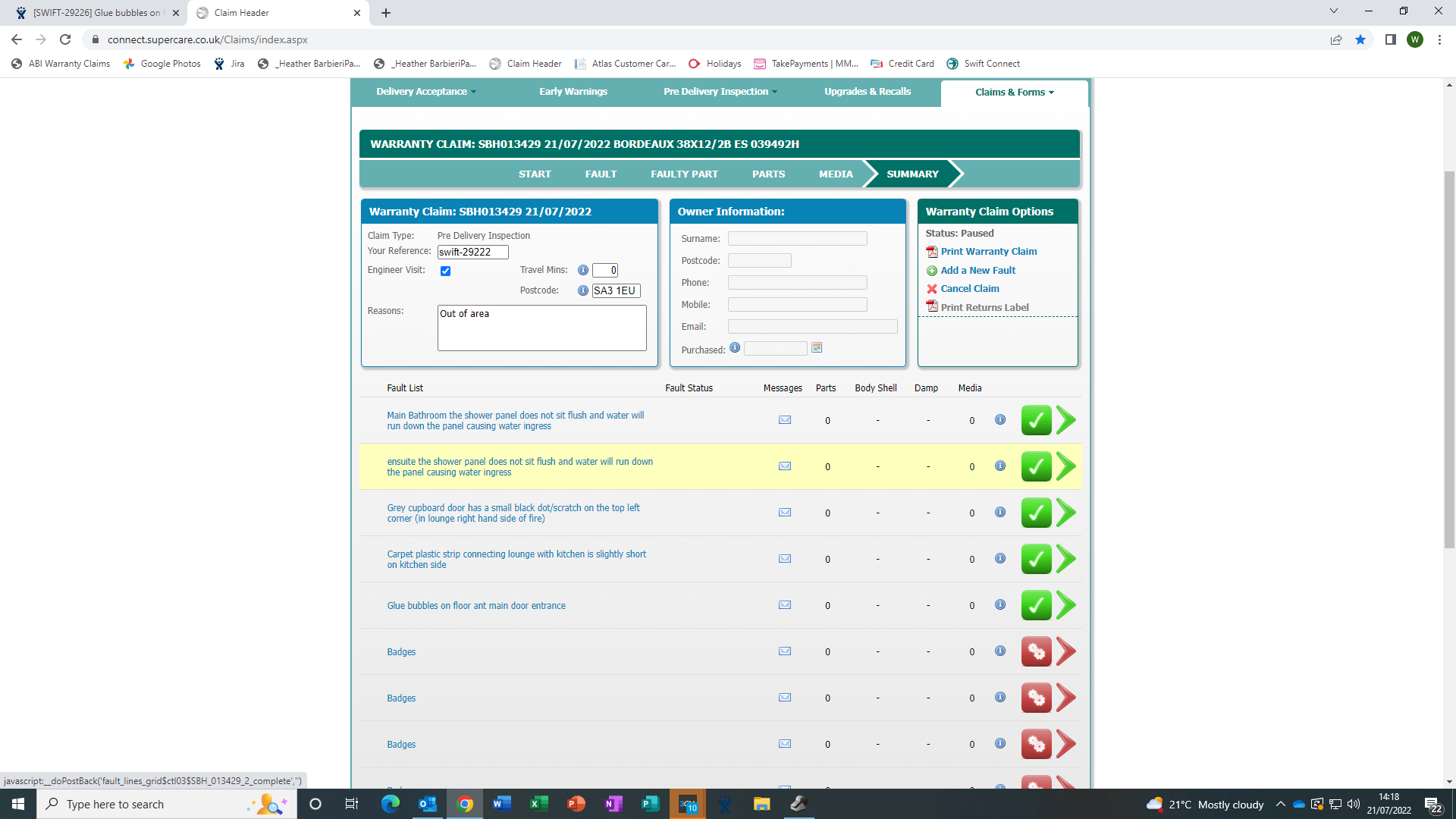Click red arrow on second Badges row
Viewport: 1456px width, 819px height.
1066,698
